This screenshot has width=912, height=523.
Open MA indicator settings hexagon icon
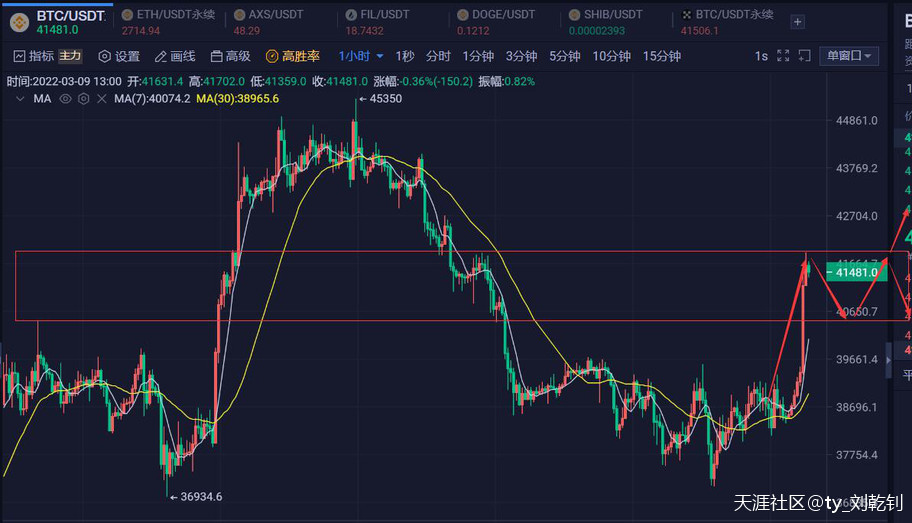pos(84,99)
